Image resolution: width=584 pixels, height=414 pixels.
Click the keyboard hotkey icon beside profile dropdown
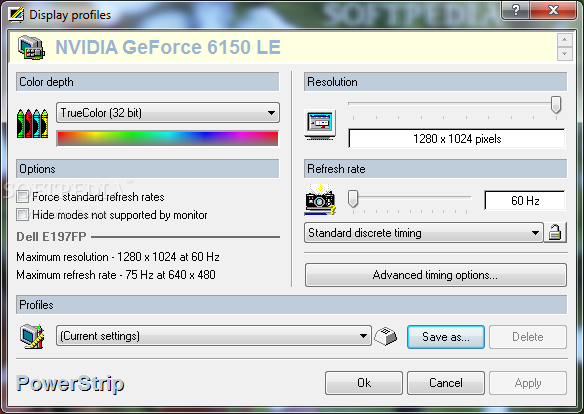pos(385,336)
